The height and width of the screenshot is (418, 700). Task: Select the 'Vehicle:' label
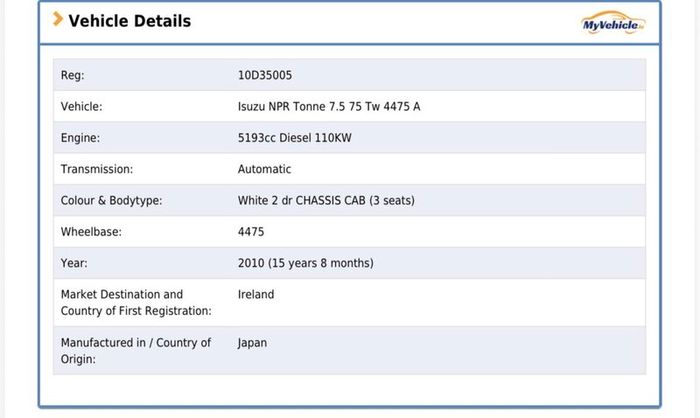coord(81,106)
